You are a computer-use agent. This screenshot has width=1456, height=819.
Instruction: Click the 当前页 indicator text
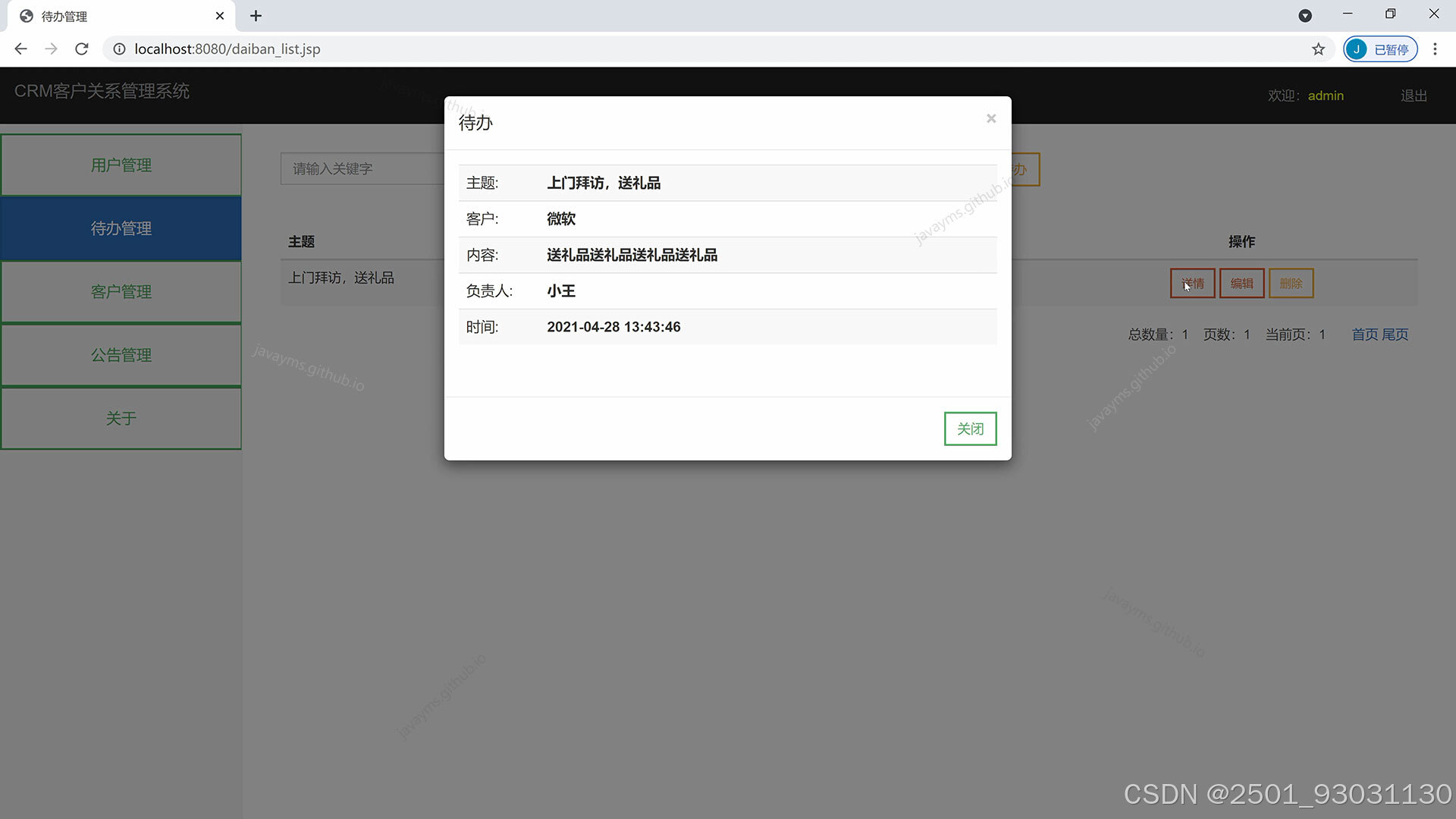1295,334
